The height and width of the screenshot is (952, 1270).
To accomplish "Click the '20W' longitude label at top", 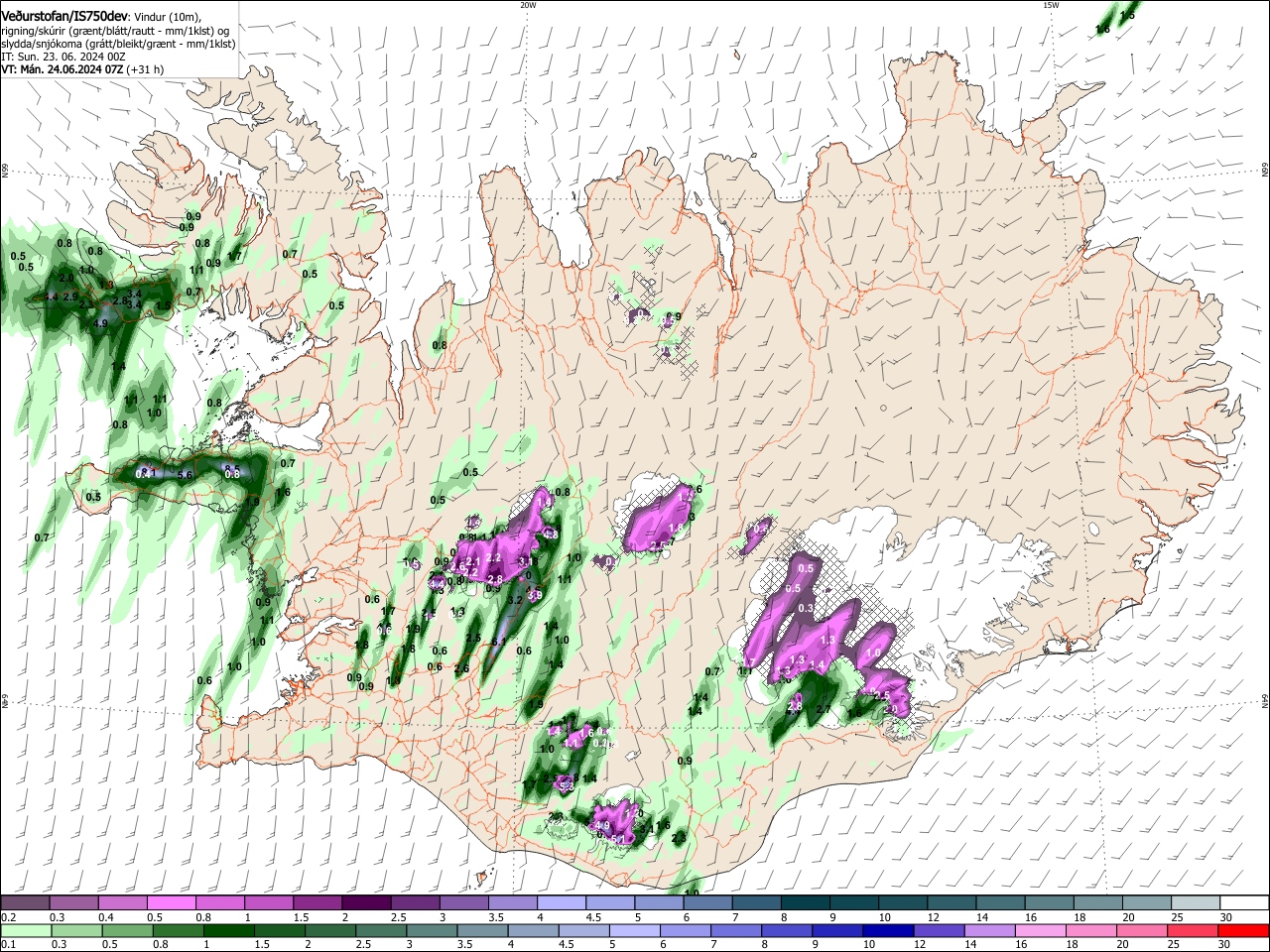I will tap(528, 5).
